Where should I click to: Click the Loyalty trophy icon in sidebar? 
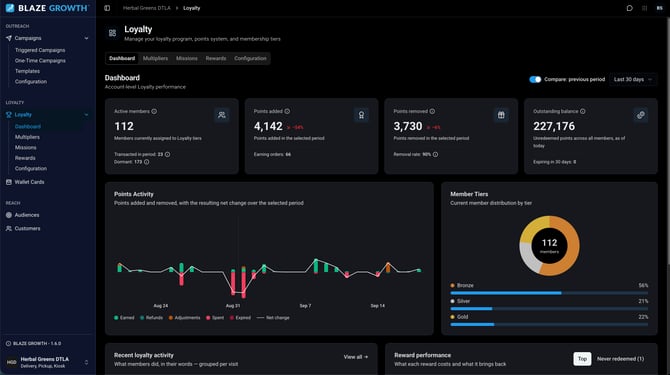click(x=9, y=114)
